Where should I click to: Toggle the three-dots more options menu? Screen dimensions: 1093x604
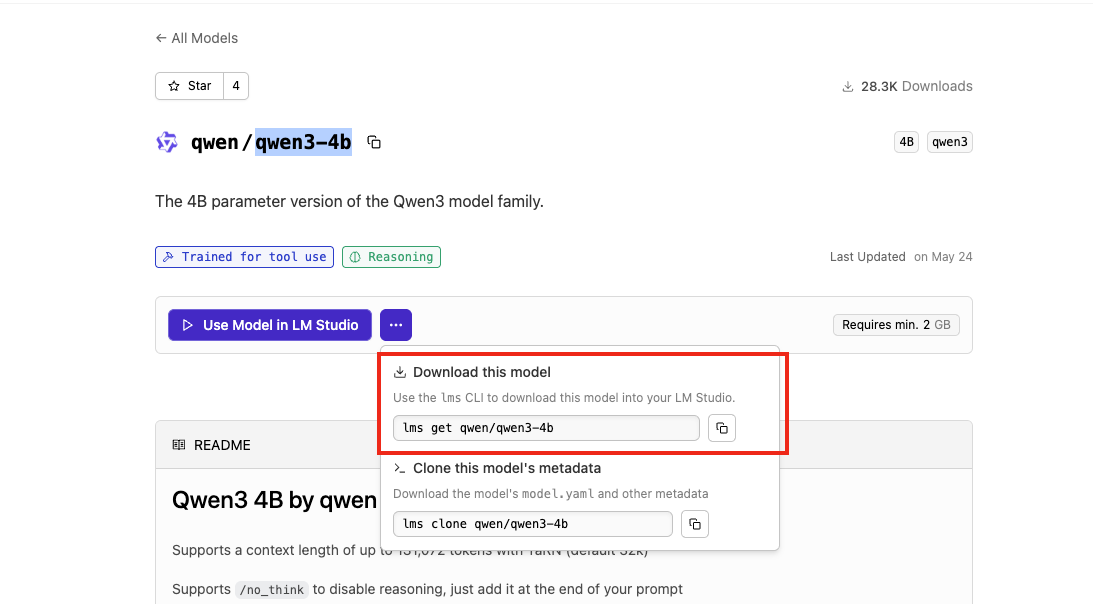[396, 325]
